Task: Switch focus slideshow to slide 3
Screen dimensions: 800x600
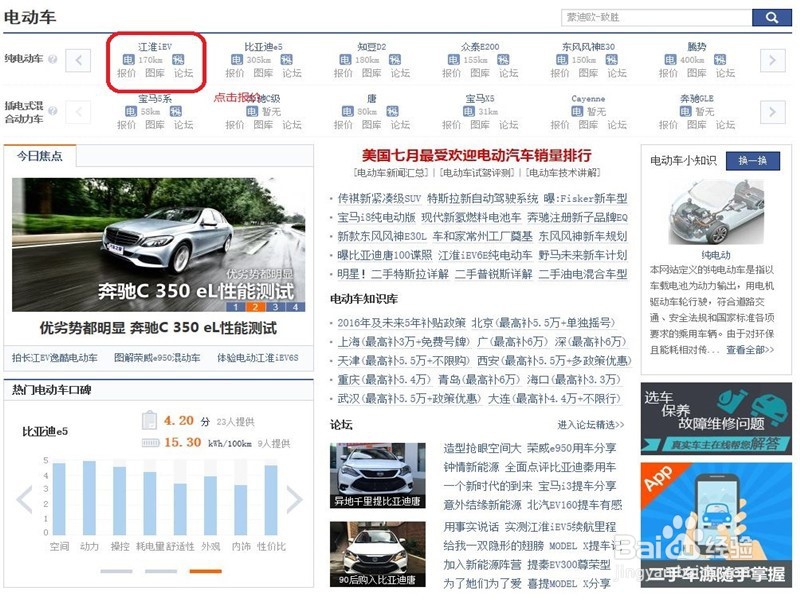Action: pyautogui.click(x=275, y=307)
